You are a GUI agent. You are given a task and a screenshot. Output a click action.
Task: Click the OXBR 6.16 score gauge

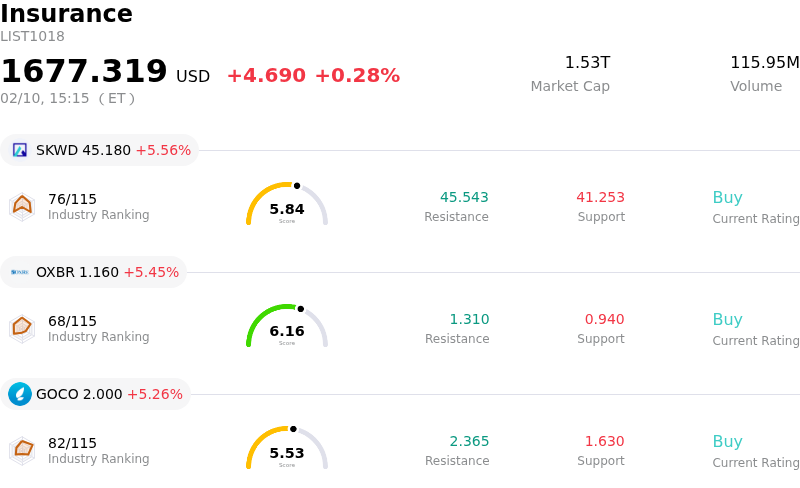(x=287, y=327)
